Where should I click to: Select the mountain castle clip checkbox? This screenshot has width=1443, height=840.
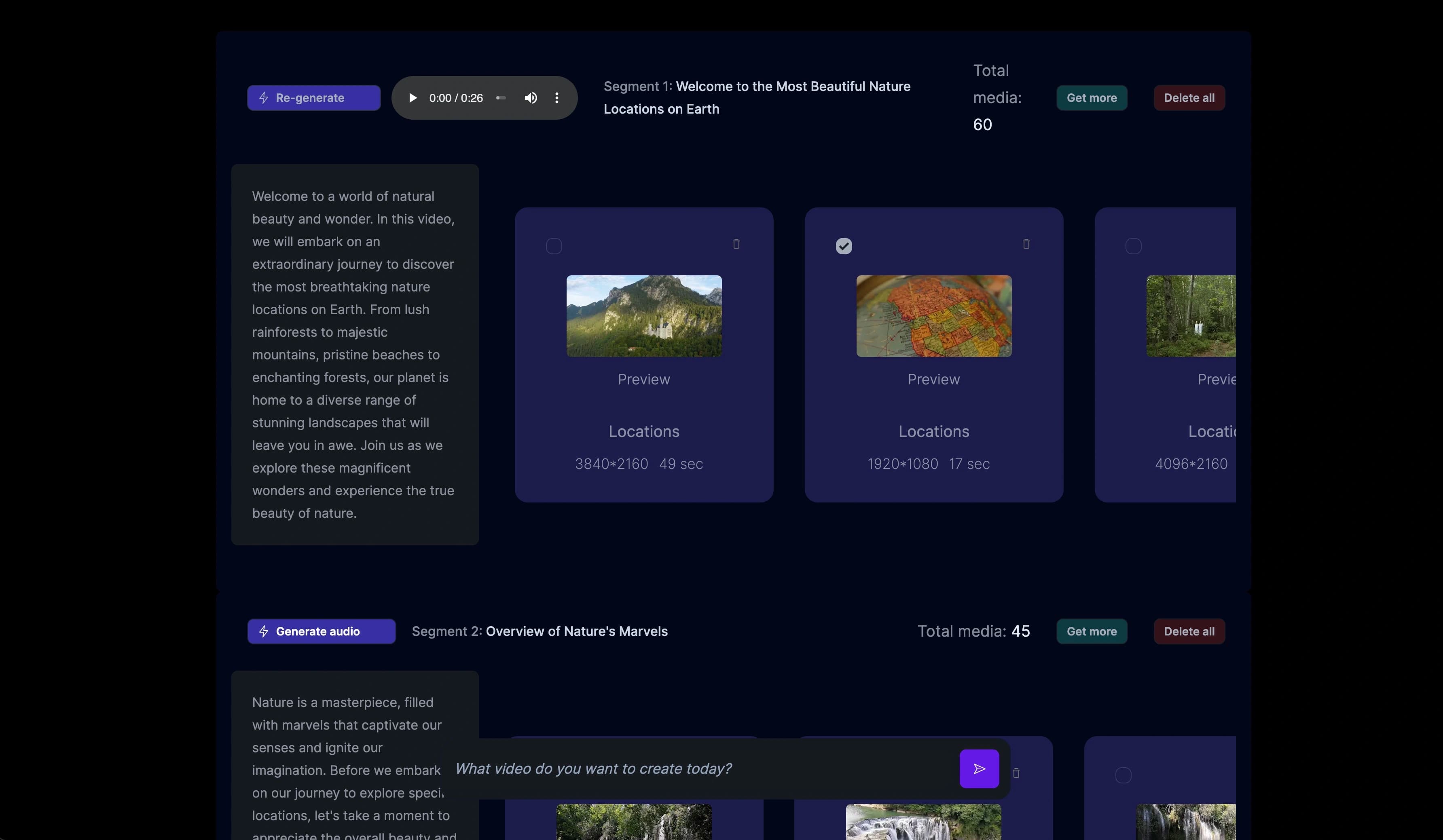click(554, 246)
